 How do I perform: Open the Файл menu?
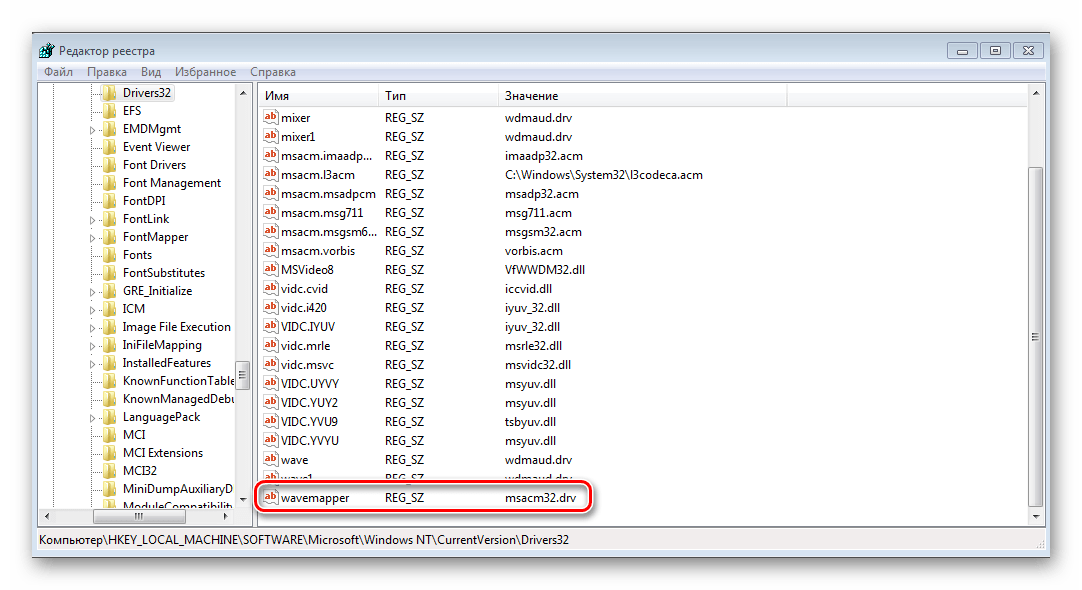pyautogui.click(x=58, y=72)
